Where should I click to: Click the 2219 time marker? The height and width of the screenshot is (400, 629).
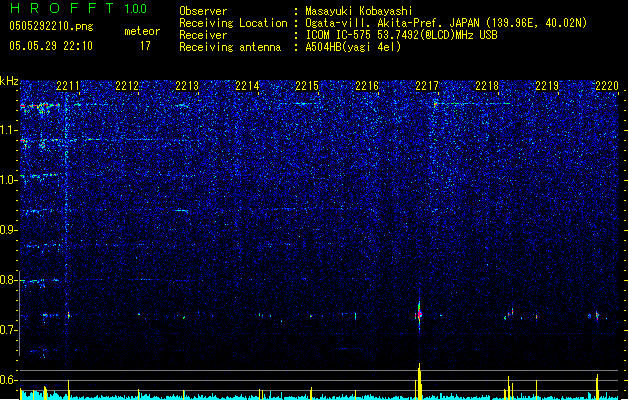tap(547, 86)
